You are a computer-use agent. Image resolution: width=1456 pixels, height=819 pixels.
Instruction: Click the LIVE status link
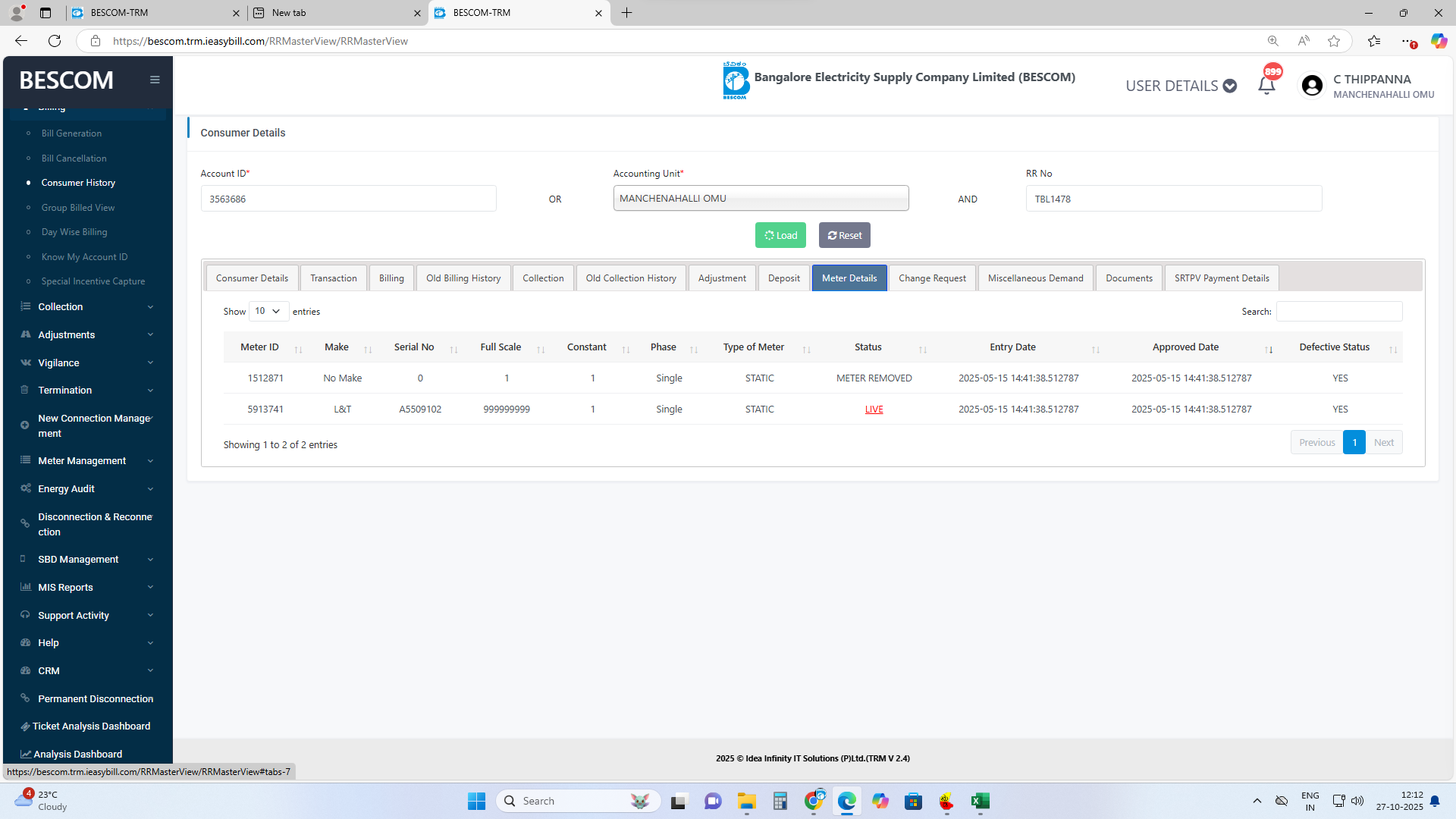pos(874,409)
